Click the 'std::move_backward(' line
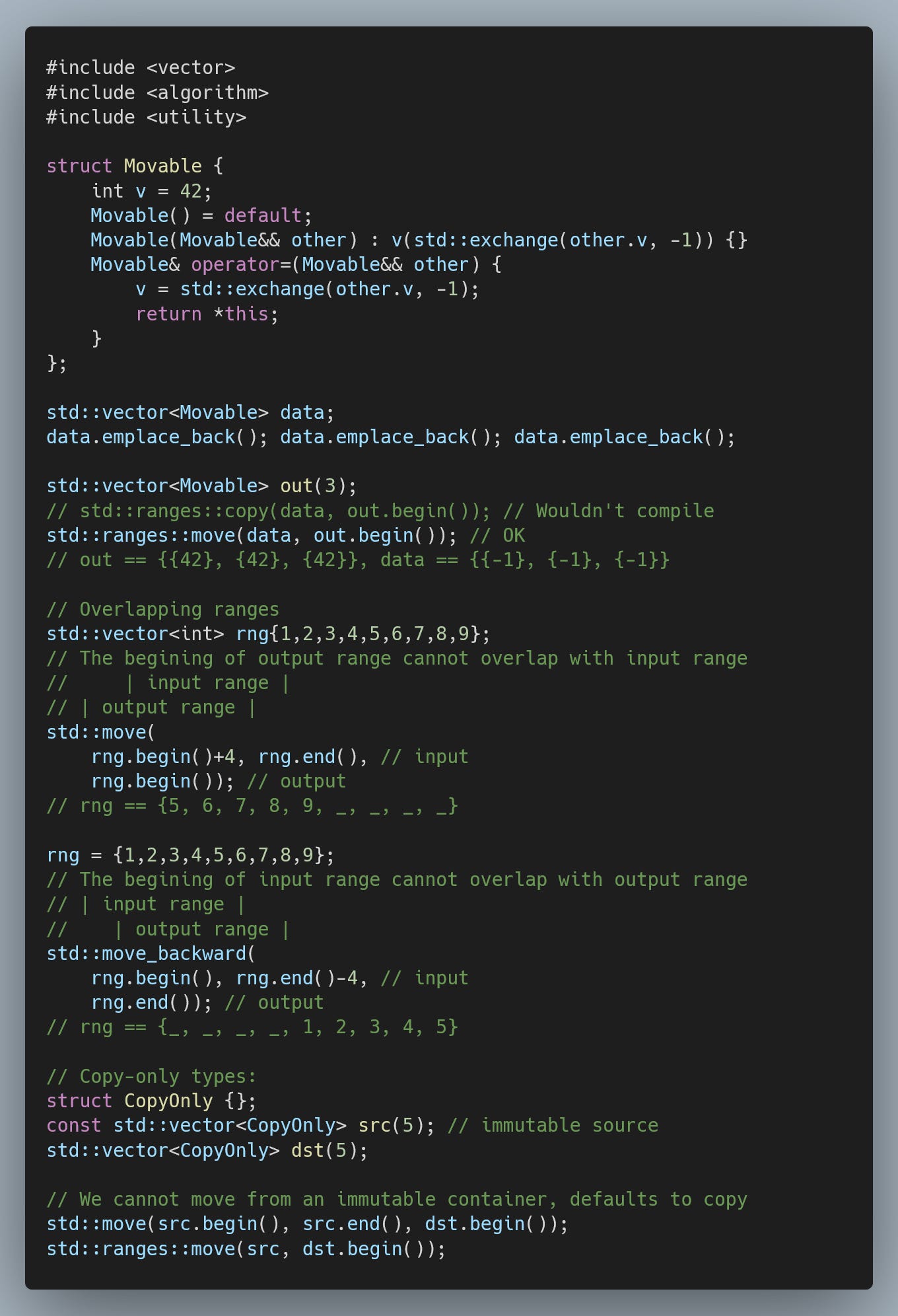Screen dimensions: 898x1316 tap(151, 953)
